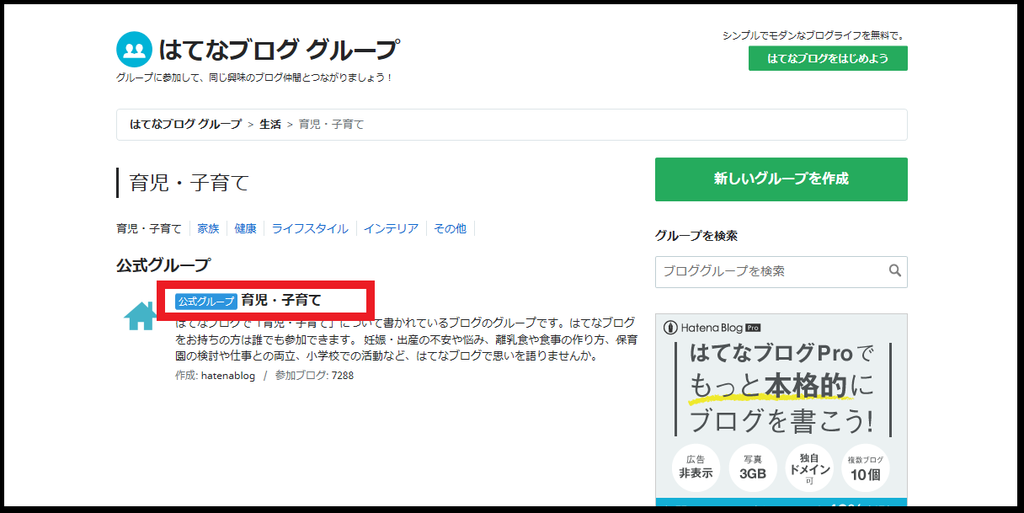This screenshot has height=513, width=1024.
Task: Switch to the ライフスタイル category
Action: coord(310,228)
